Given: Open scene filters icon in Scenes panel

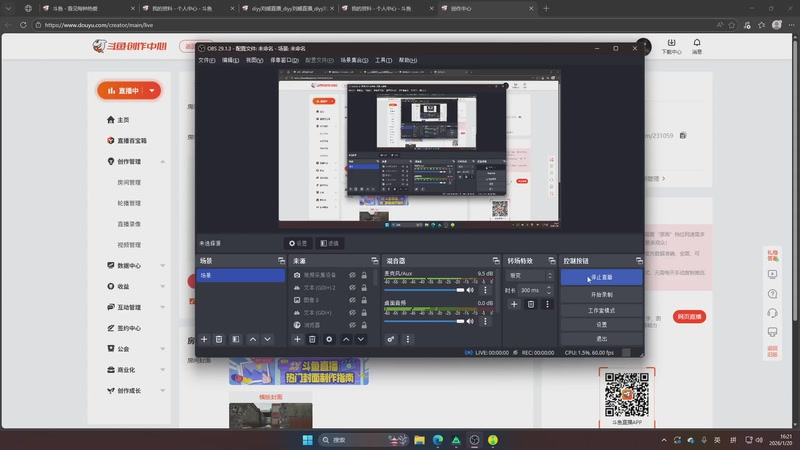Looking at the screenshot, I should [236, 339].
